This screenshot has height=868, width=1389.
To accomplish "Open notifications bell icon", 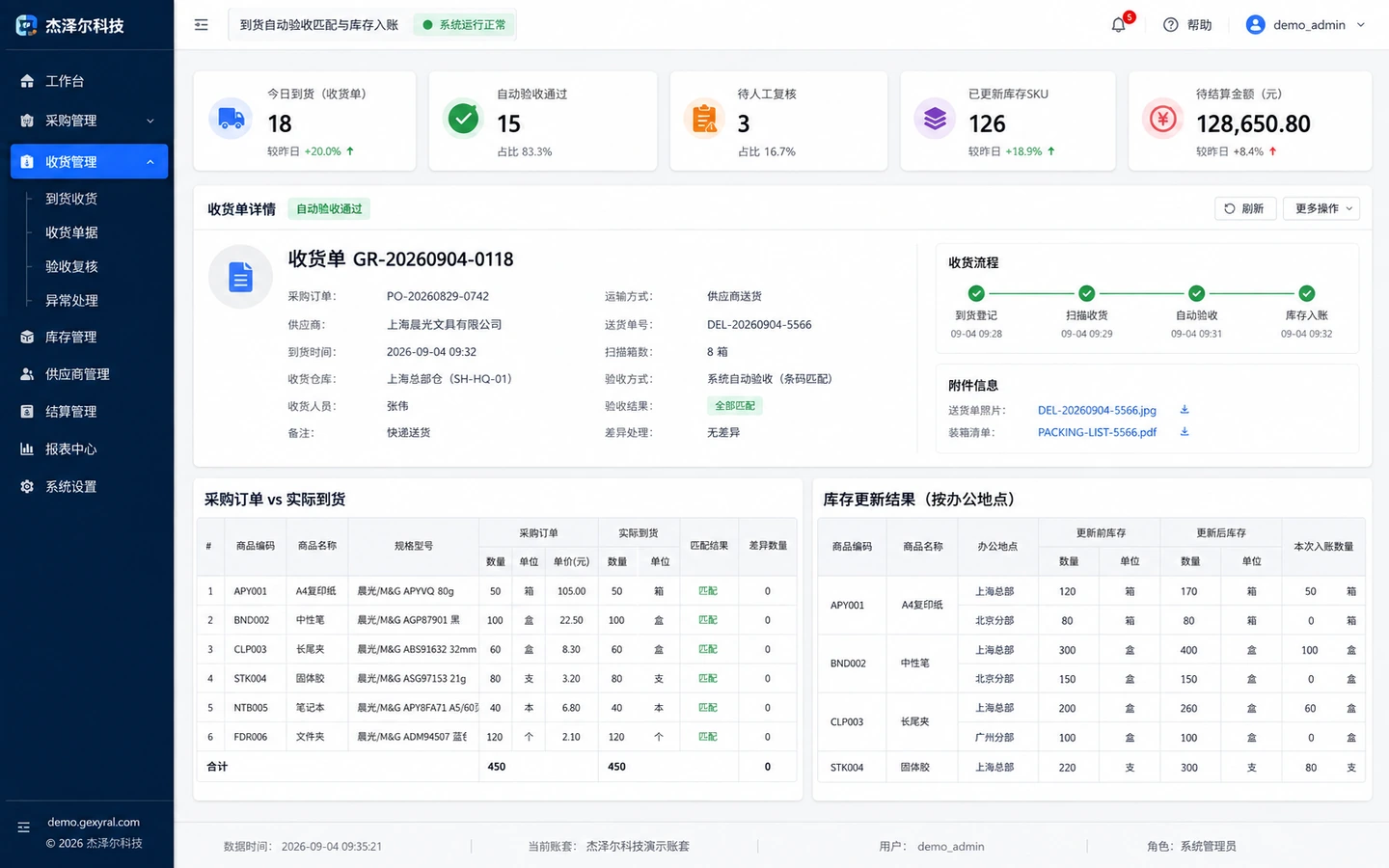I will click(1119, 25).
